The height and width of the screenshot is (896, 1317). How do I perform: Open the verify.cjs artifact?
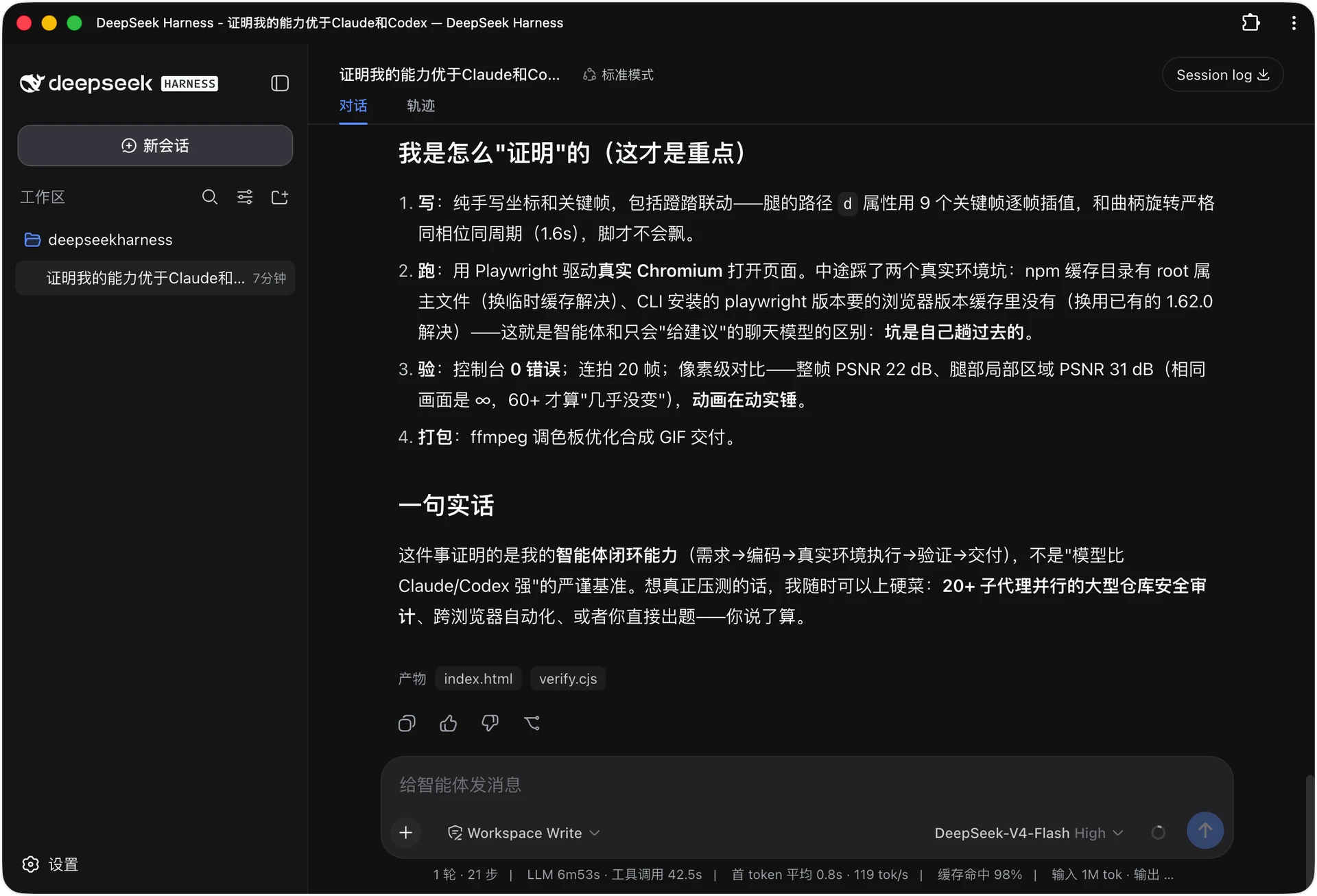568,679
